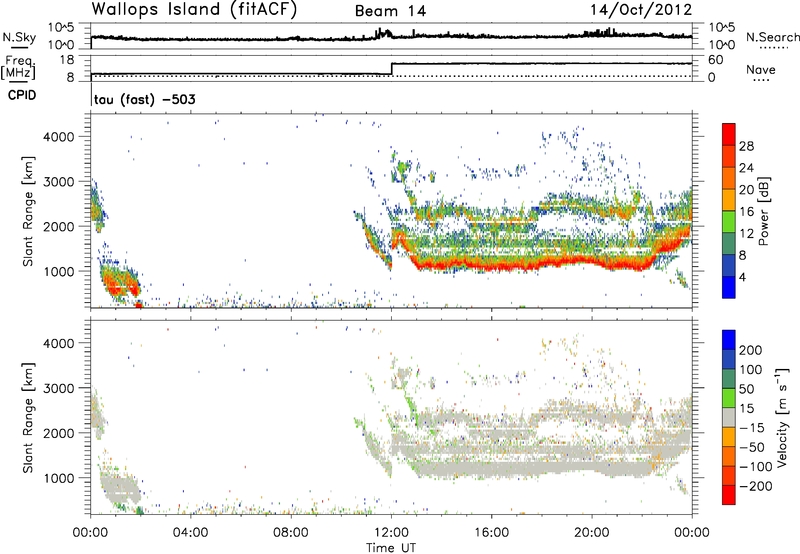Click the '60' Nave axis tick
Viewport: 800px width, 554px height.
715,60
